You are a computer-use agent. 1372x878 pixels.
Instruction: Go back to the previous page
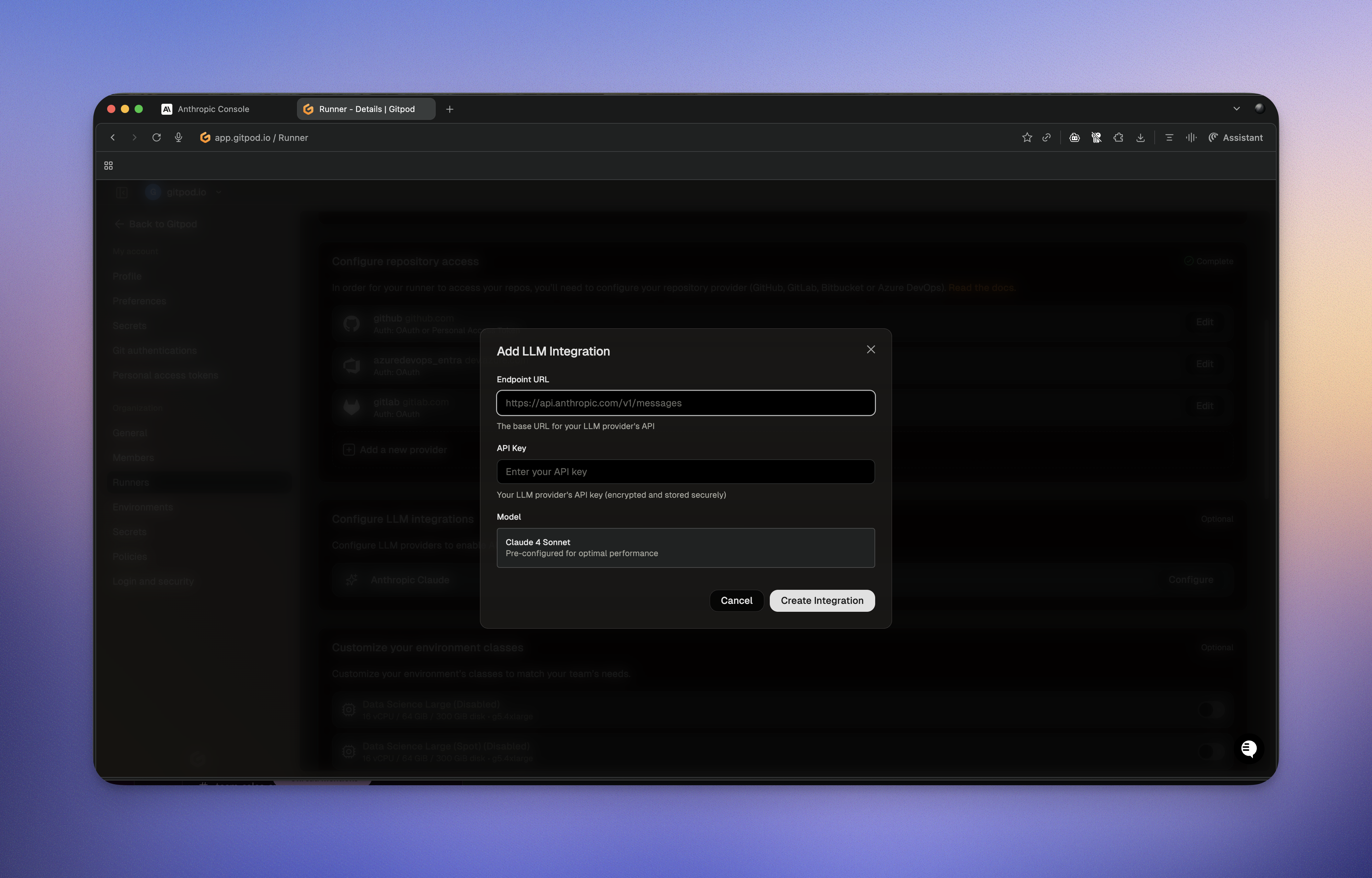[113, 137]
